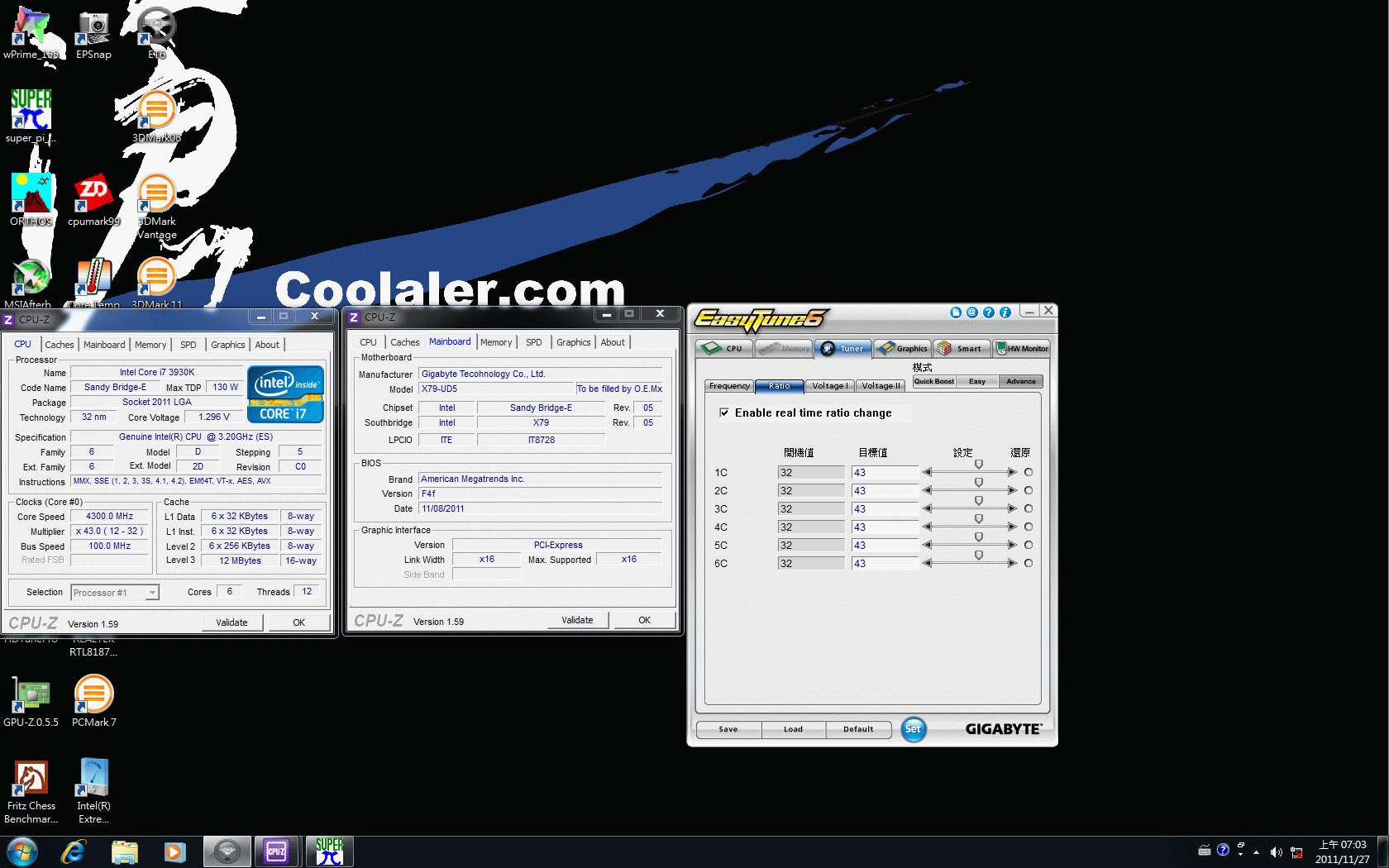Open 3DMark Vantage desktop shortcut
The image size is (1389, 868).
[156, 206]
